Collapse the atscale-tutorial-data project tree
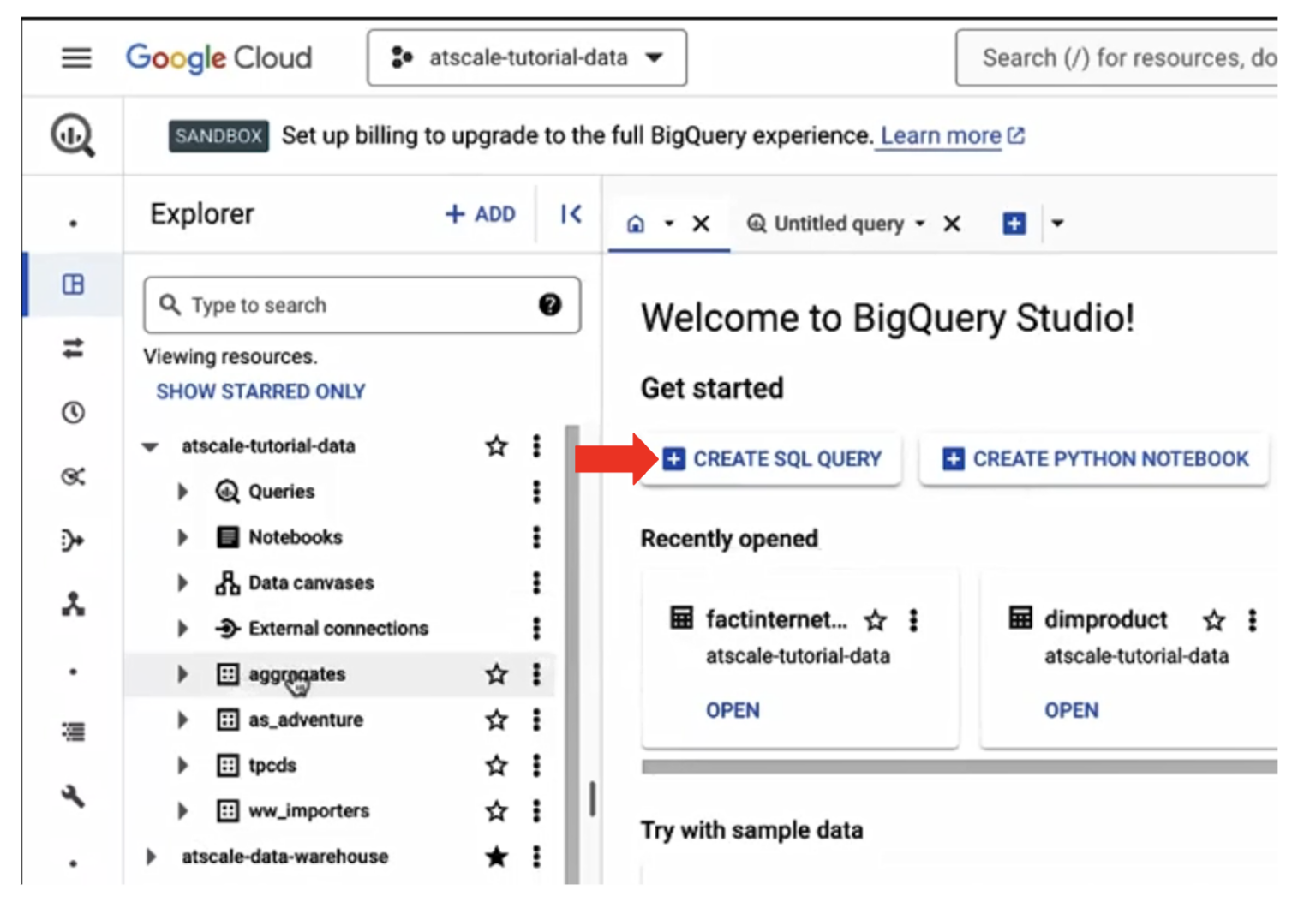This screenshot has height=908, width=1316. [x=150, y=445]
